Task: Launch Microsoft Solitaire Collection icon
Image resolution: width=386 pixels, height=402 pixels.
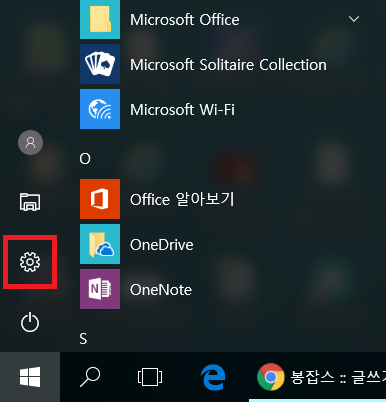Action: pyautogui.click(x=100, y=64)
